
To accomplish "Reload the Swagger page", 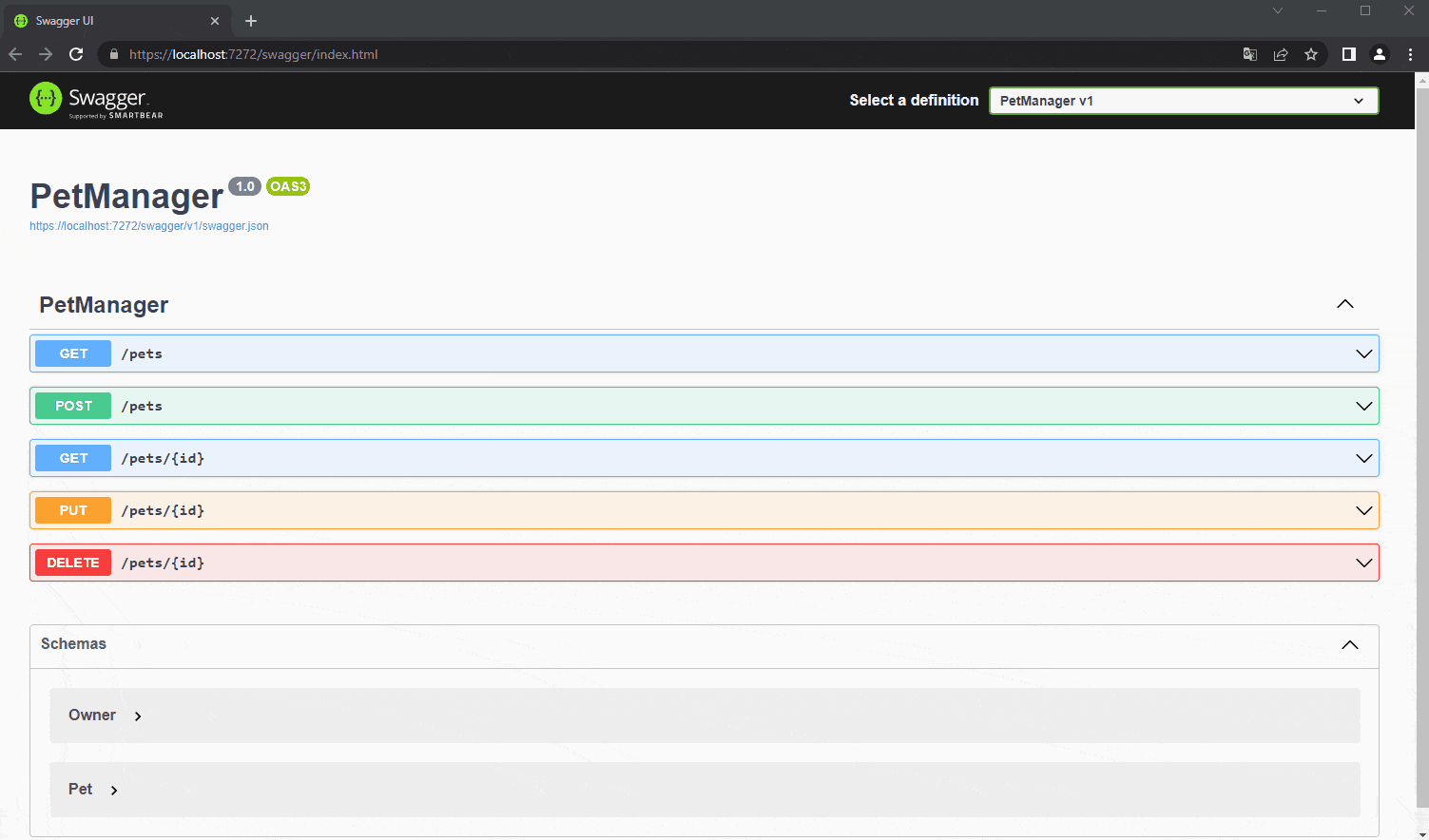I will click(76, 54).
